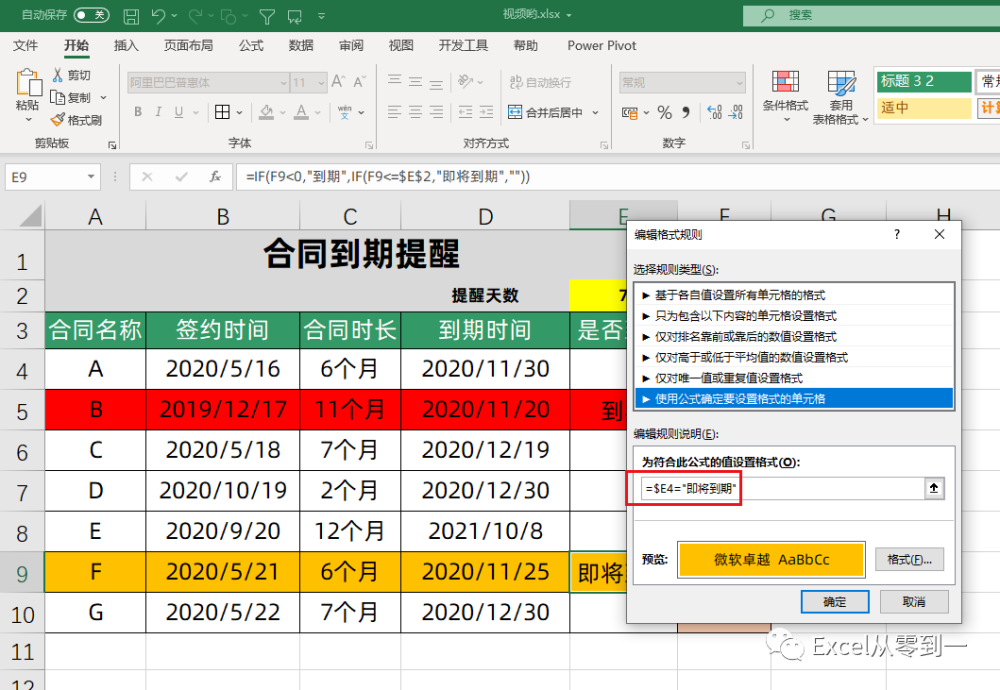Expand the Name Box dropdown arrow
The image size is (1000, 690).
click(x=91, y=177)
